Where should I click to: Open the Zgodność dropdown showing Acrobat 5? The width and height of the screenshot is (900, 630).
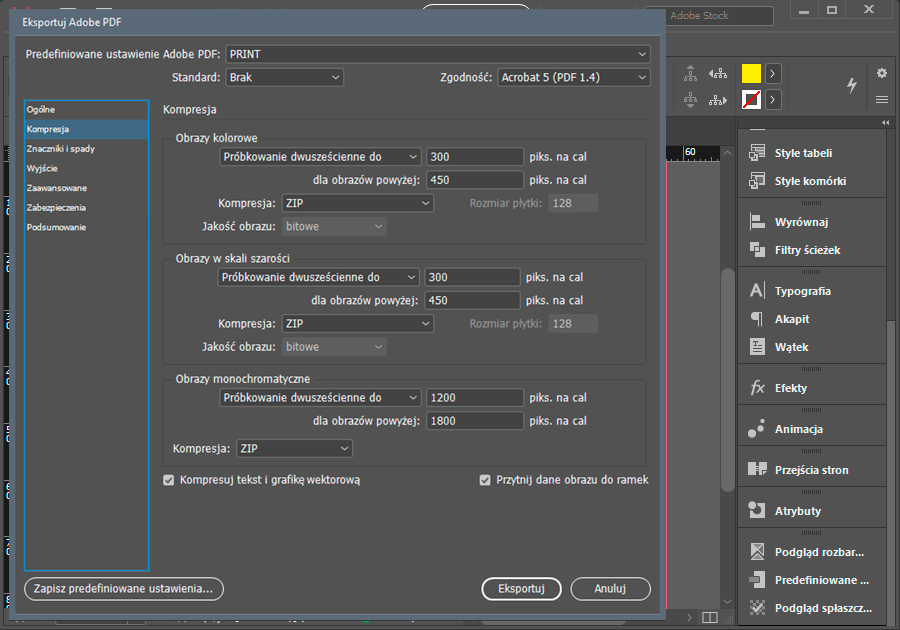coord(574,77)
